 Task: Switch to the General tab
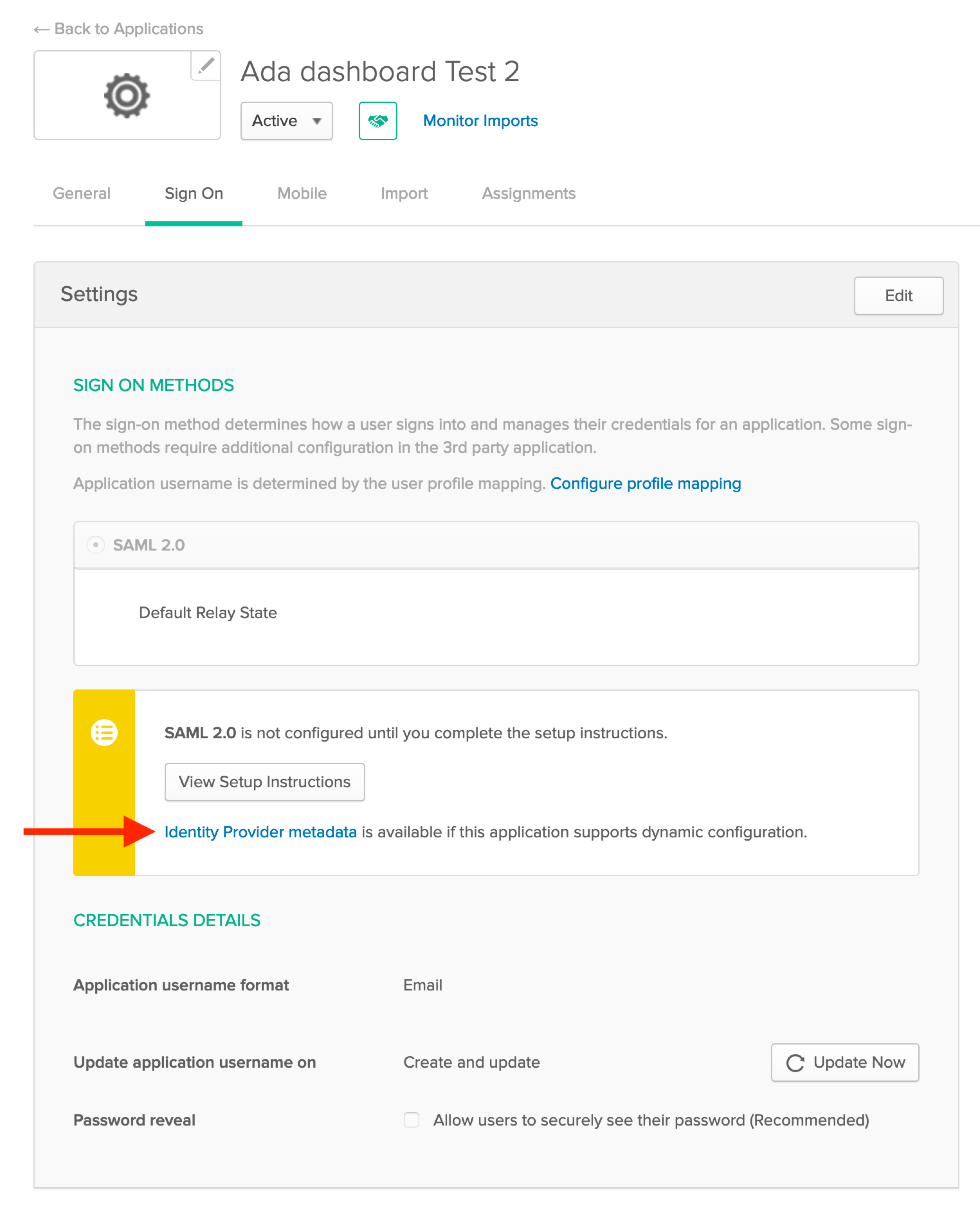81,194
